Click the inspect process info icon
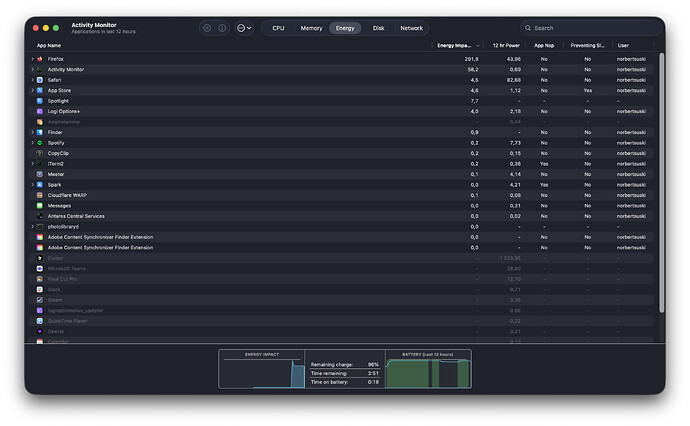Image resolution: width=690 pixels, height=426 pixels. [x=222, y=28]
